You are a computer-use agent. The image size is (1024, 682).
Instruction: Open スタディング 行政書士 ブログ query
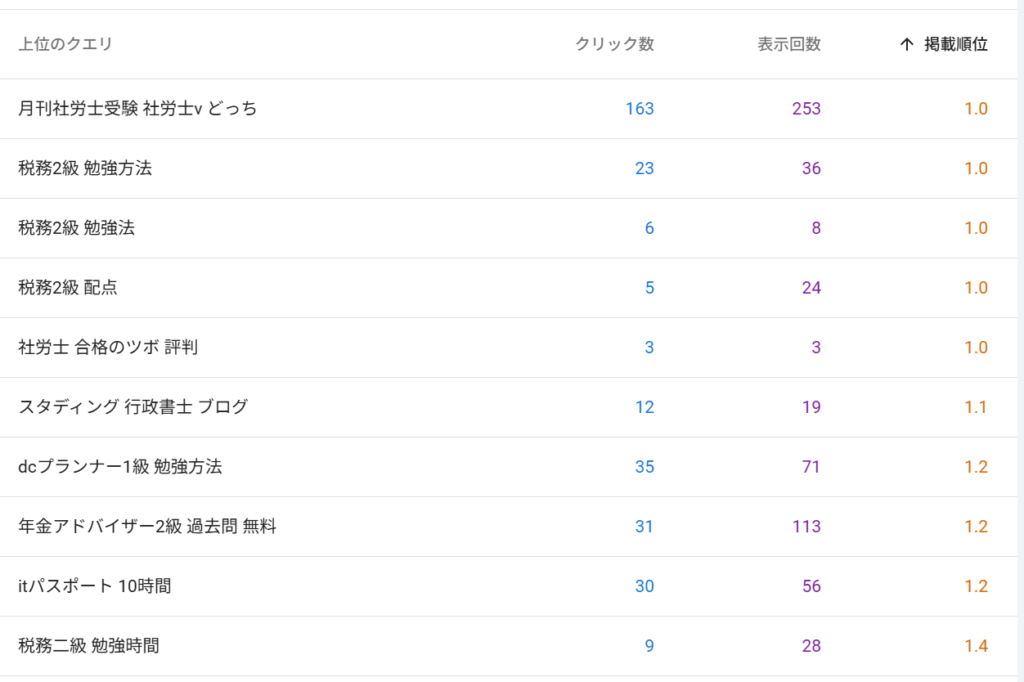133,407
